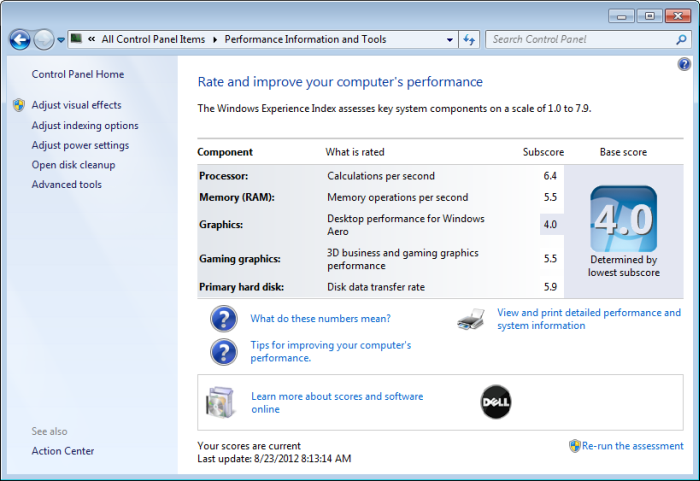Expand the address bar chevron menu

(x=92, y=39)
